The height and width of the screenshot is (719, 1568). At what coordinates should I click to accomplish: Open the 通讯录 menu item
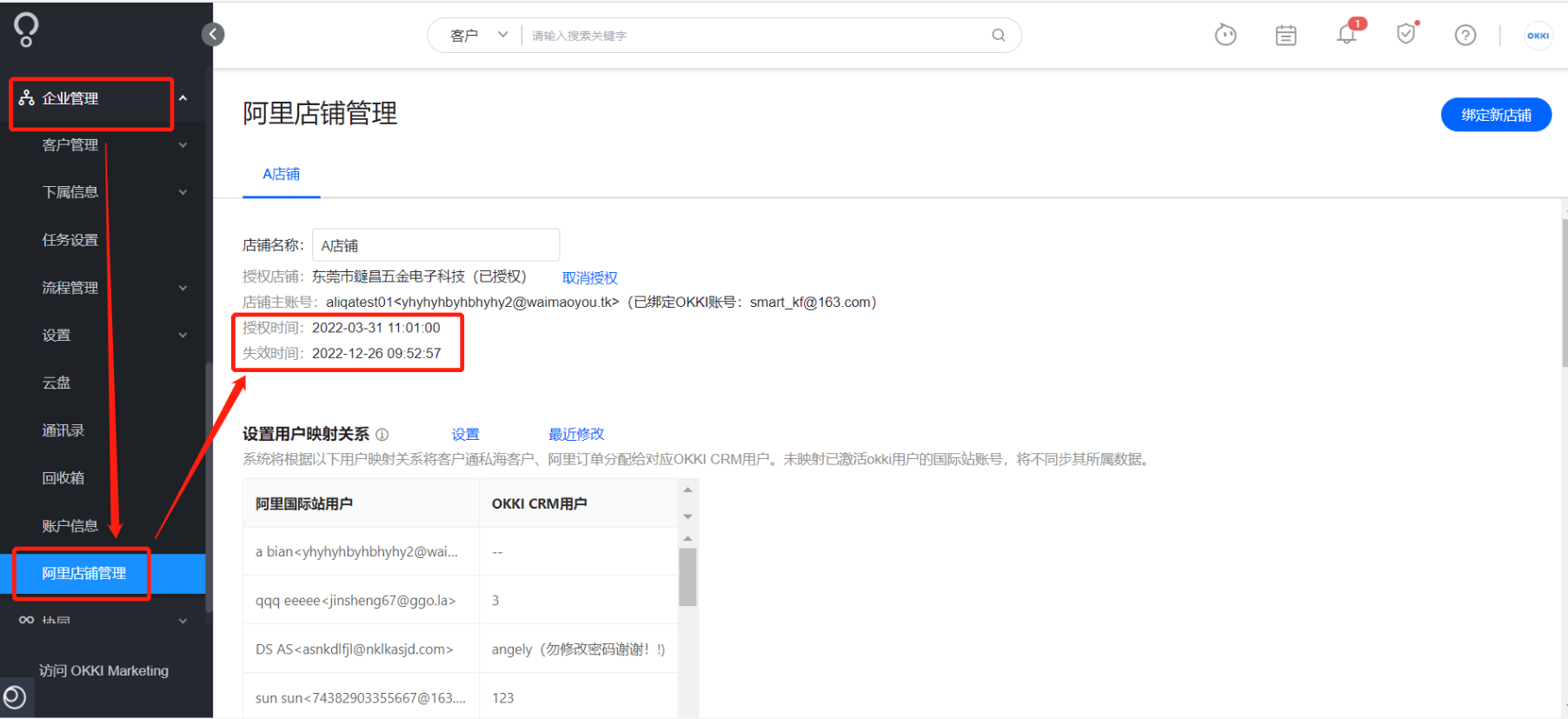pos(63,430)
